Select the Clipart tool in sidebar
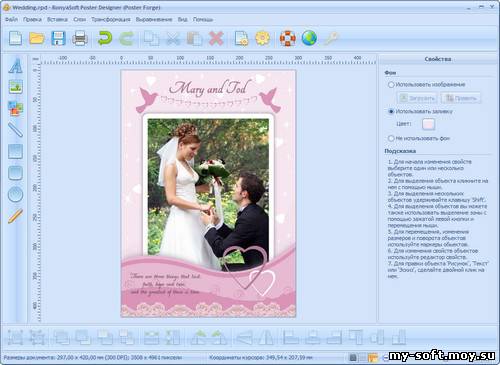 pyautogui.click(x=15, y=108)
